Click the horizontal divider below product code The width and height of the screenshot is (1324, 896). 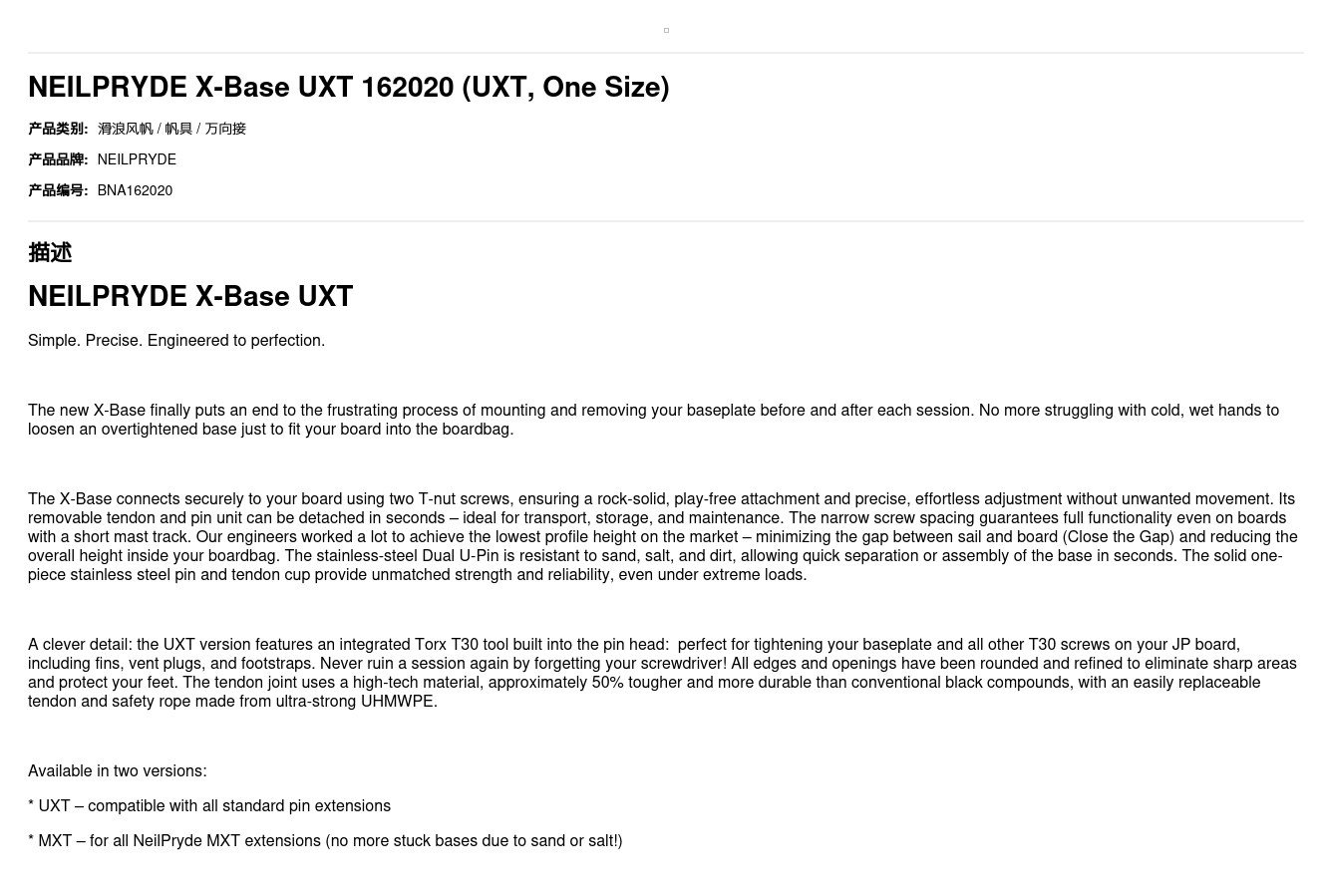pyautogui.click(x=666, y=221)
